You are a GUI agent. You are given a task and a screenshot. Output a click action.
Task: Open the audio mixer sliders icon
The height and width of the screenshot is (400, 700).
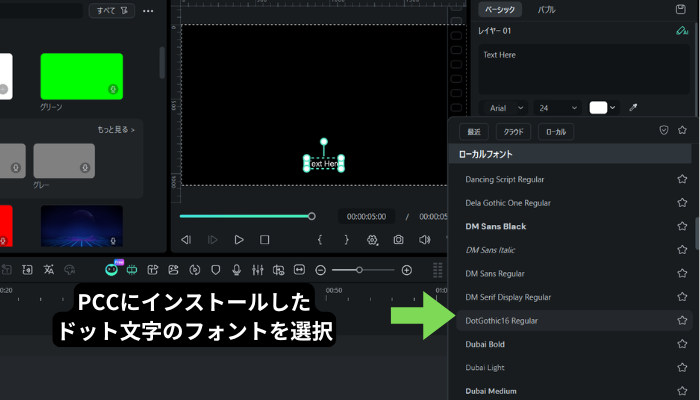(258, 270)
